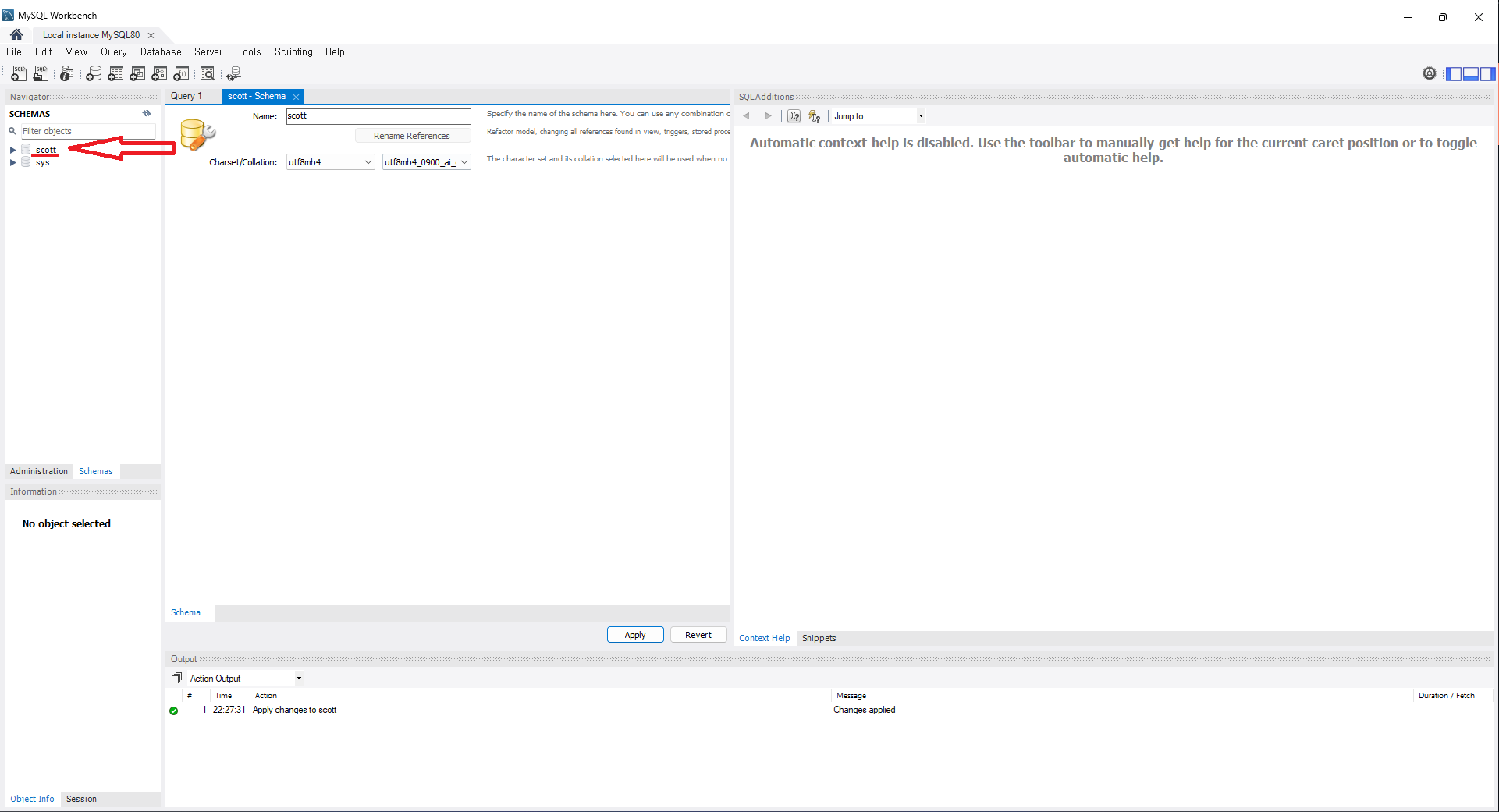Click the Apply button

pos(635,635)
